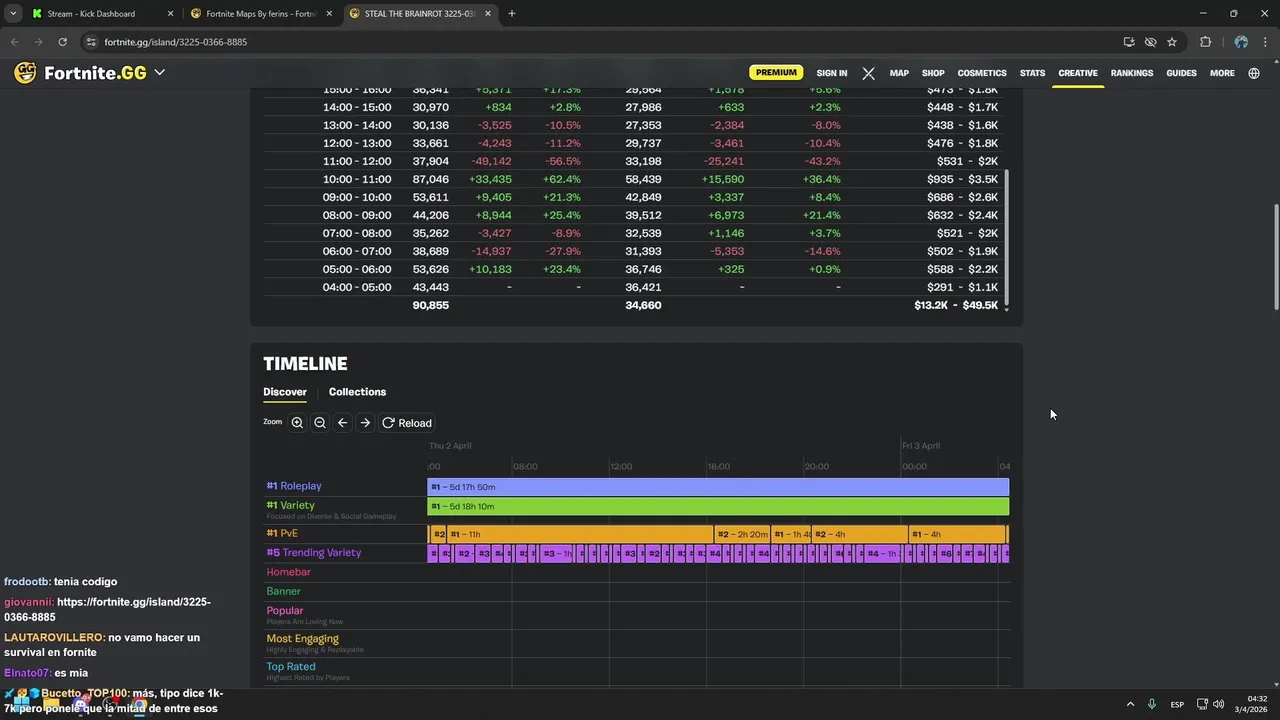Move timeline left with the back arrow

coord(342,423)
